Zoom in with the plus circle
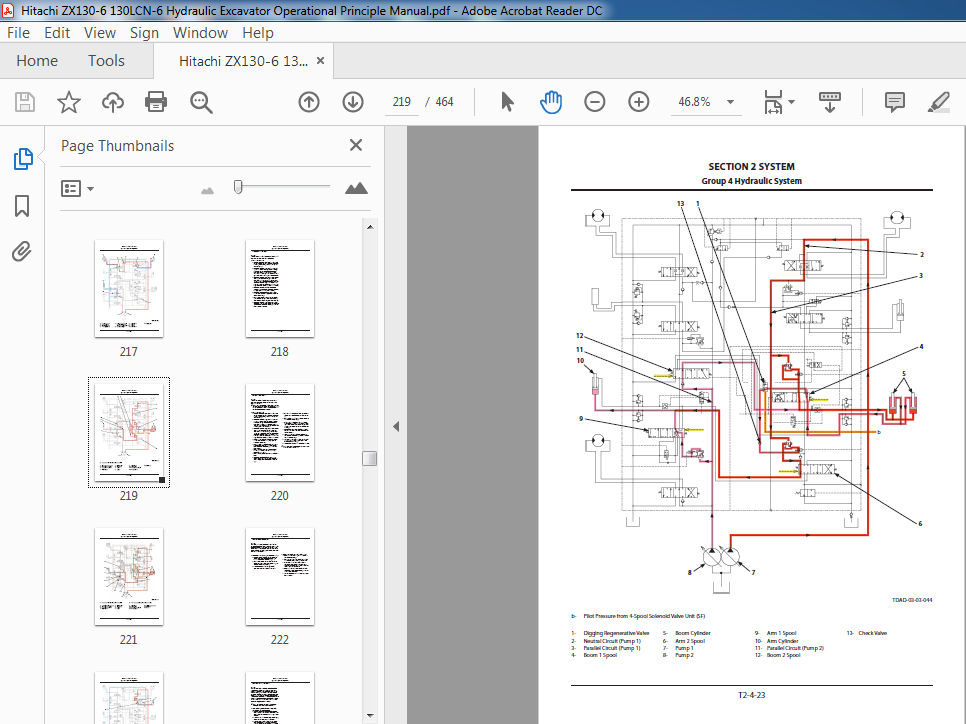 pyautogui.click(x=639, y=102)
